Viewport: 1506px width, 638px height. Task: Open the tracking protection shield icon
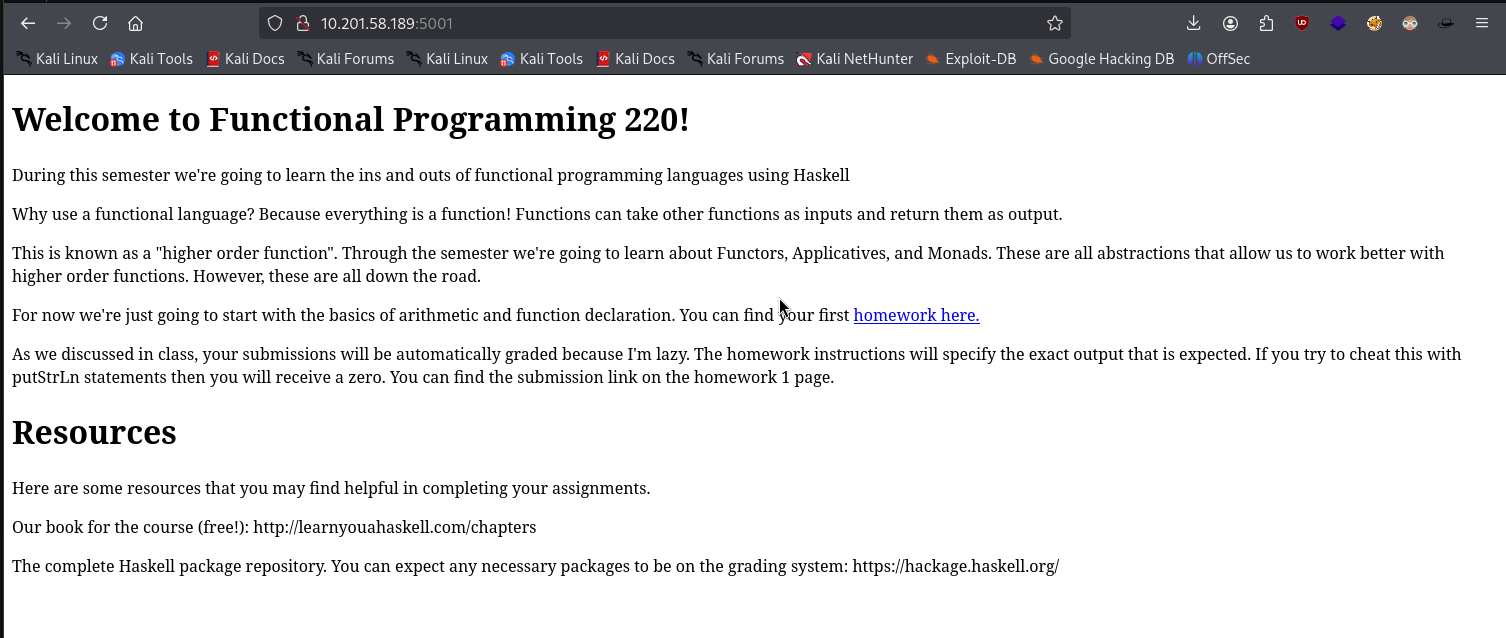click(275, 23)
